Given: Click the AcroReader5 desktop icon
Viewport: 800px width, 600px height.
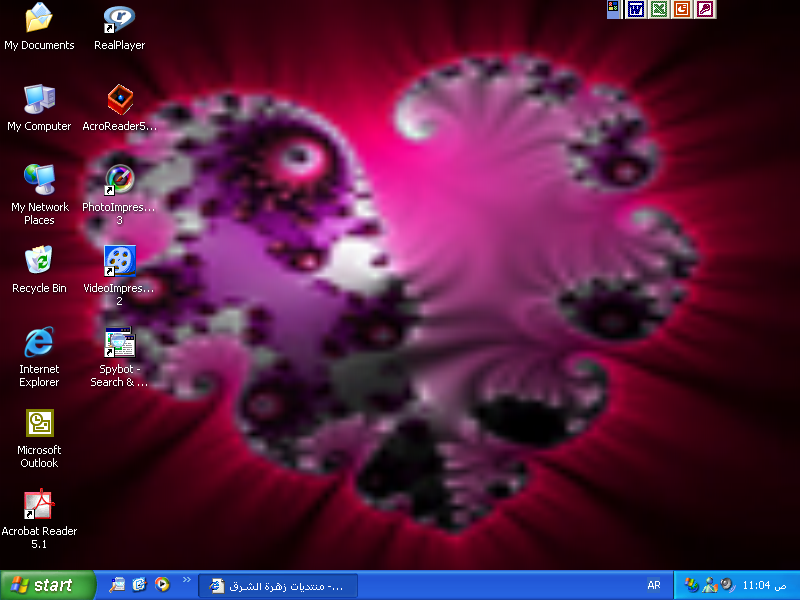Looking at the screenshot, I should 119,100.
